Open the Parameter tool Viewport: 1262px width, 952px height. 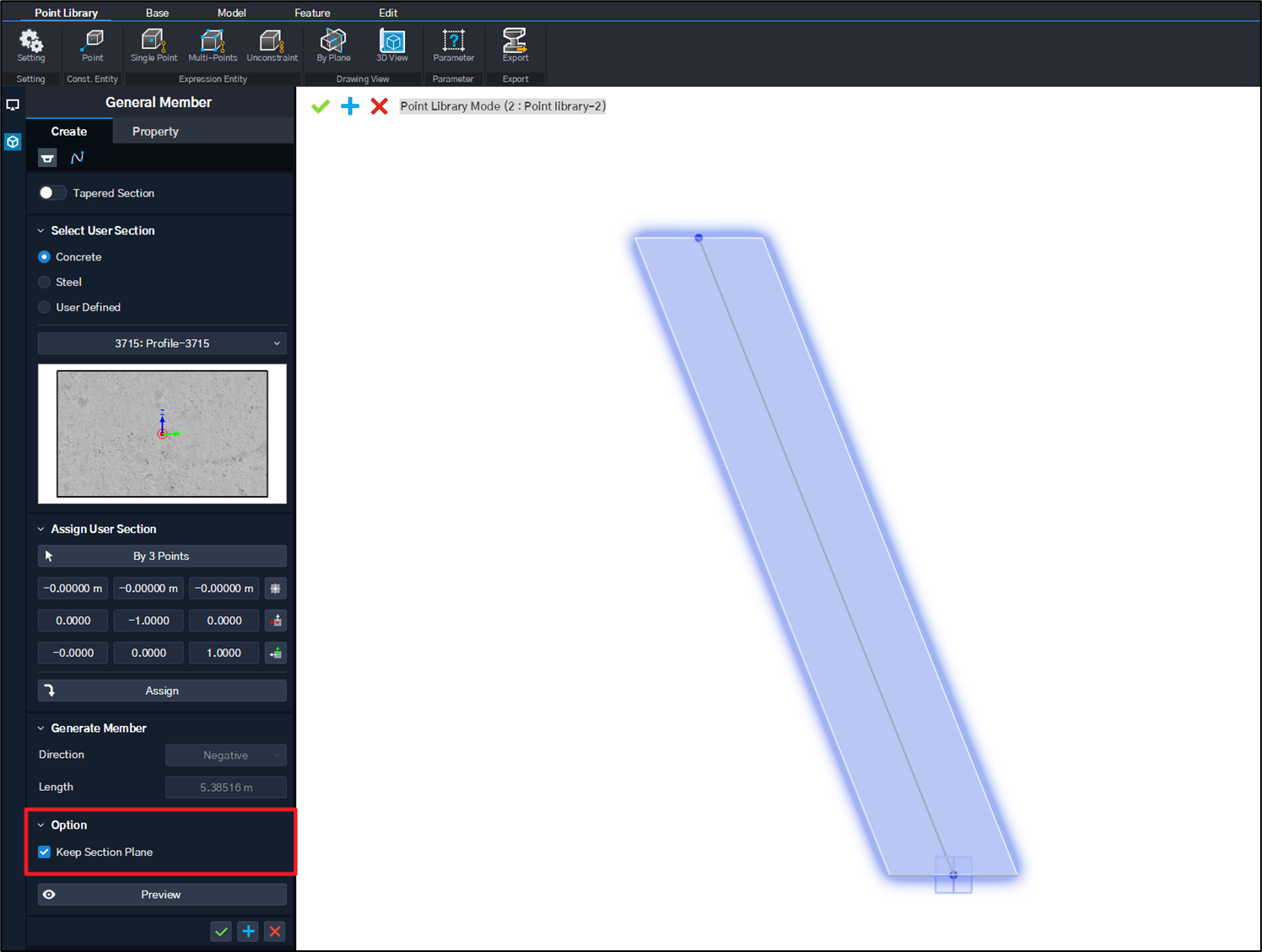click(x=453, y=46)
